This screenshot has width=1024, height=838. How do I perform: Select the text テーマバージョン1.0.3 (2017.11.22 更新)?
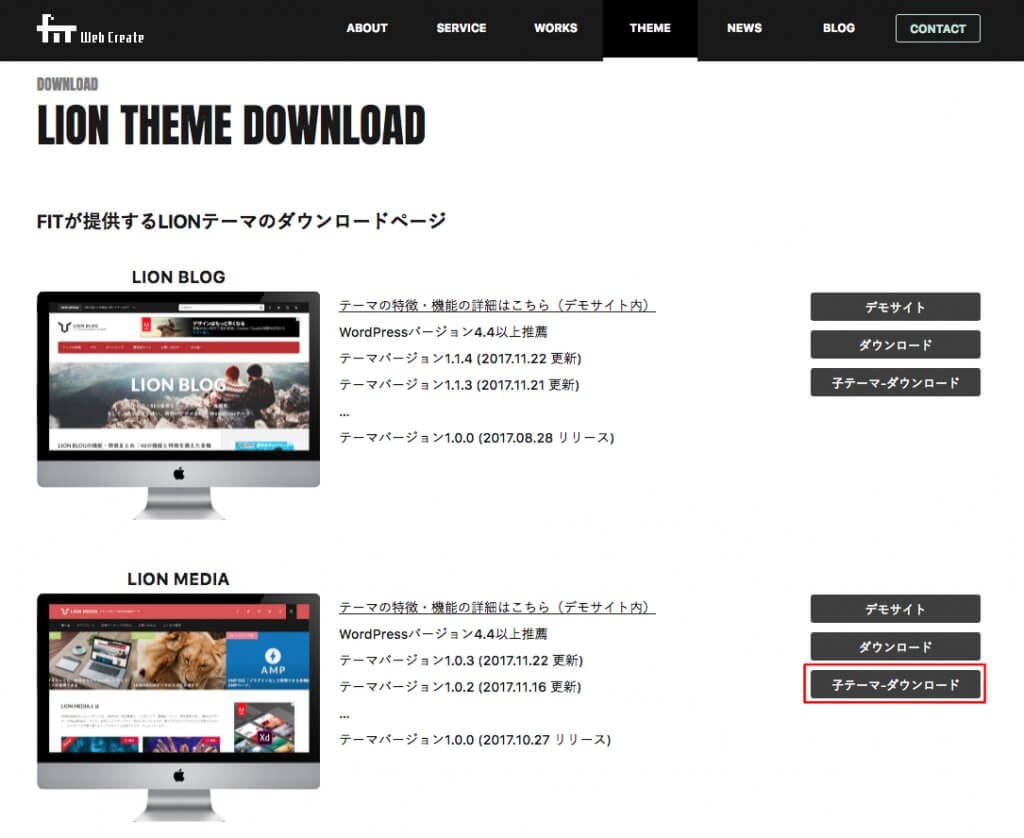(x=461, y=660)
